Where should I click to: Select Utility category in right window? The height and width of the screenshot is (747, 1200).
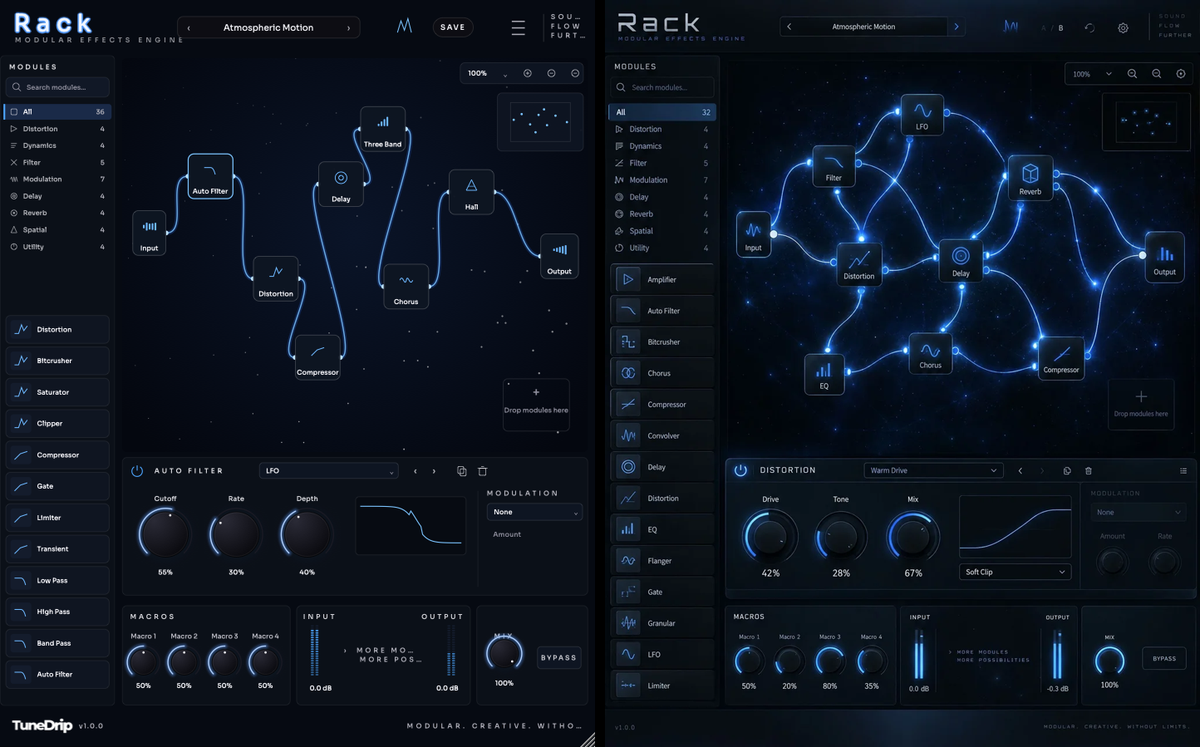(662, 248)
